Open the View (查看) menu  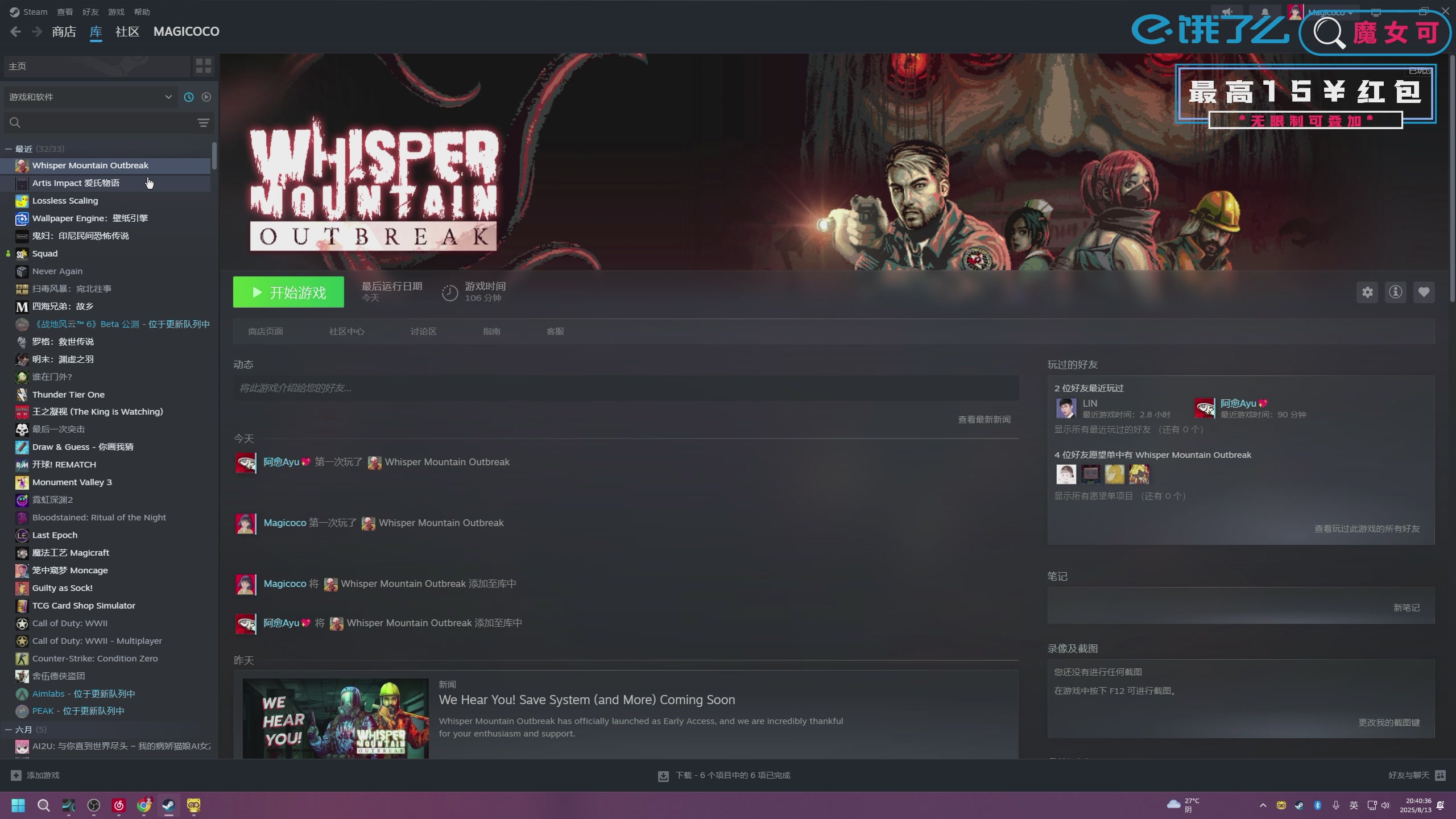pyautogui.click(x=65, y=12)
